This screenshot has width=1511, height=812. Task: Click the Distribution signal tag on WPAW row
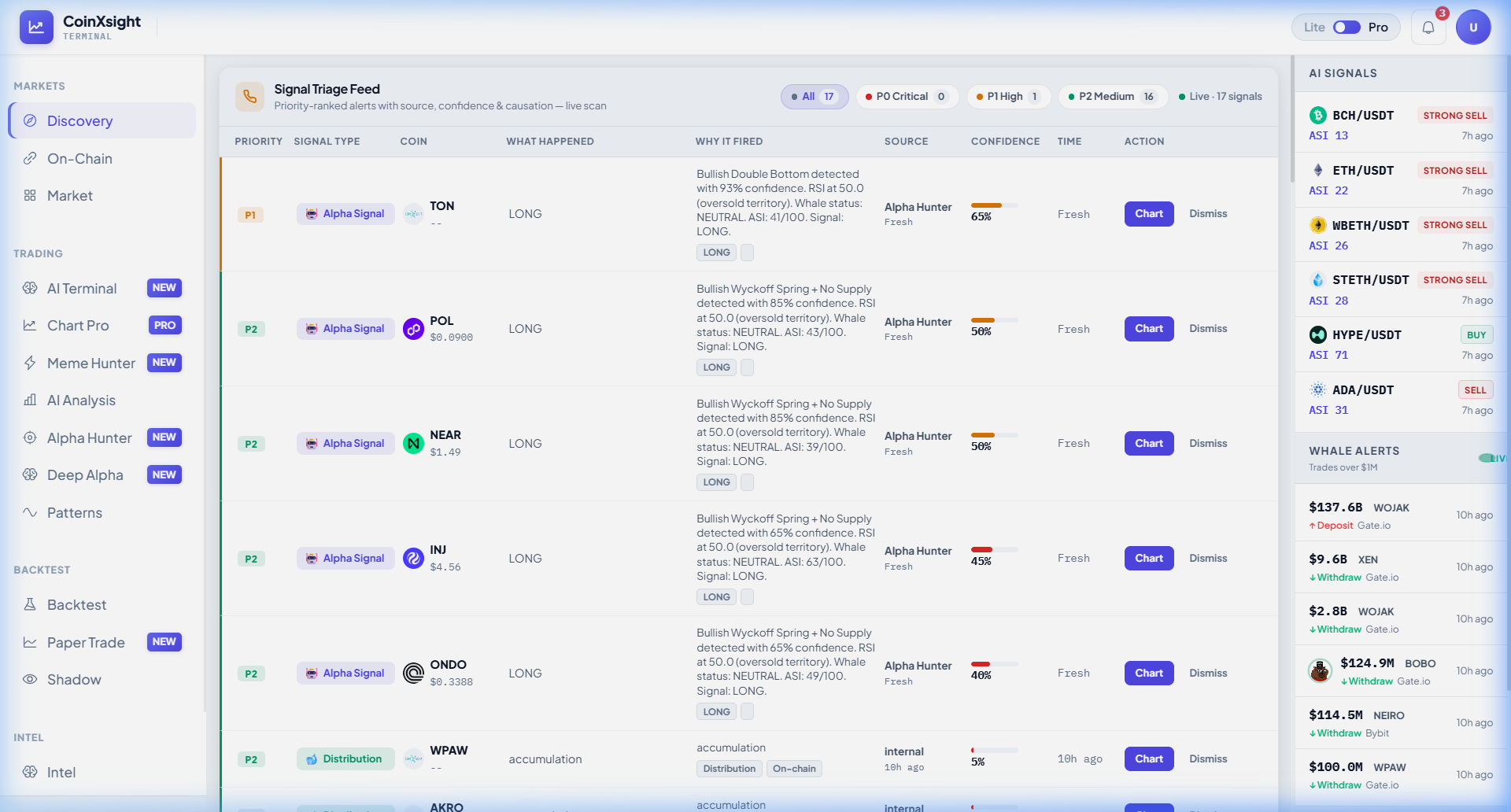(345, 759)
